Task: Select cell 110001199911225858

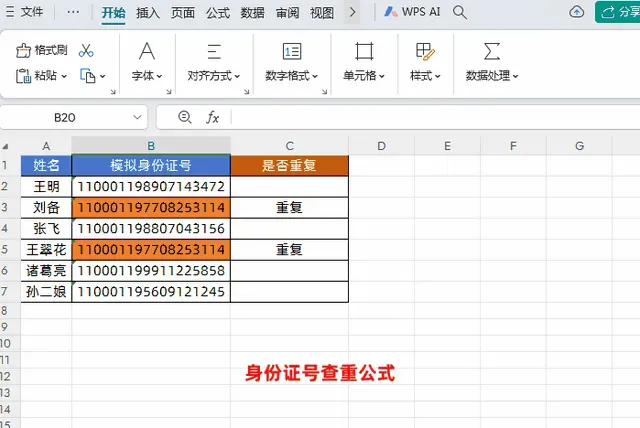Action: 151,271
